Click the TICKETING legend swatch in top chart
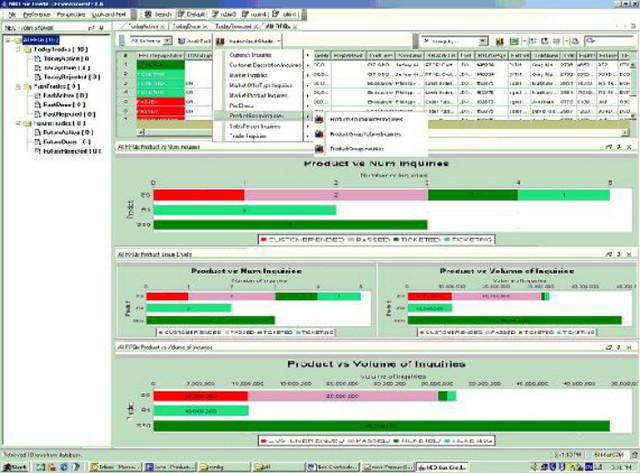 [447, 240]
